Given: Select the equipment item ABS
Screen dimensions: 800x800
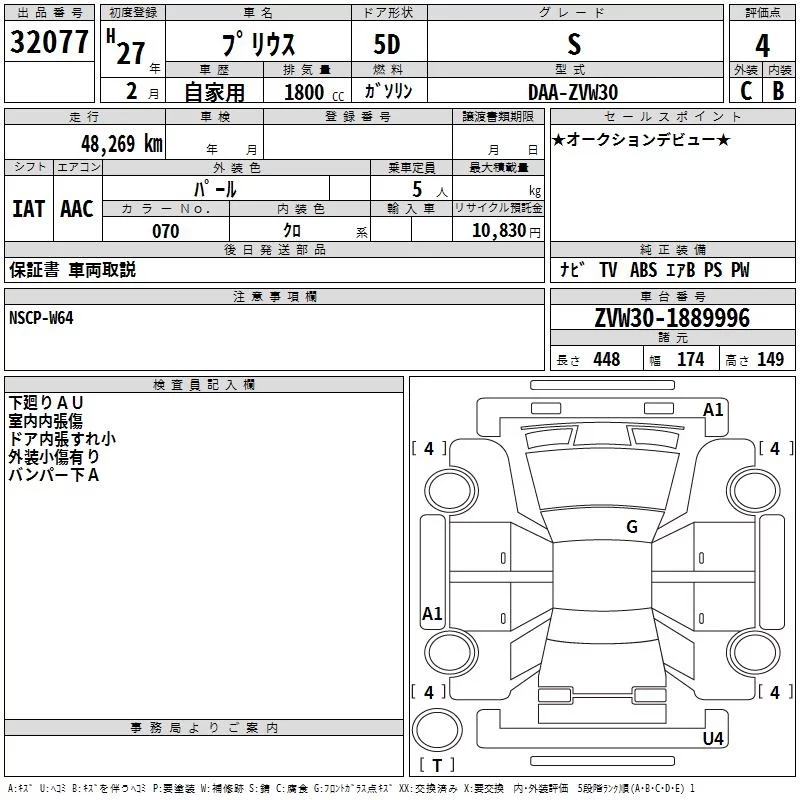Looking at the screenshot, I should (x=643, y=270).
